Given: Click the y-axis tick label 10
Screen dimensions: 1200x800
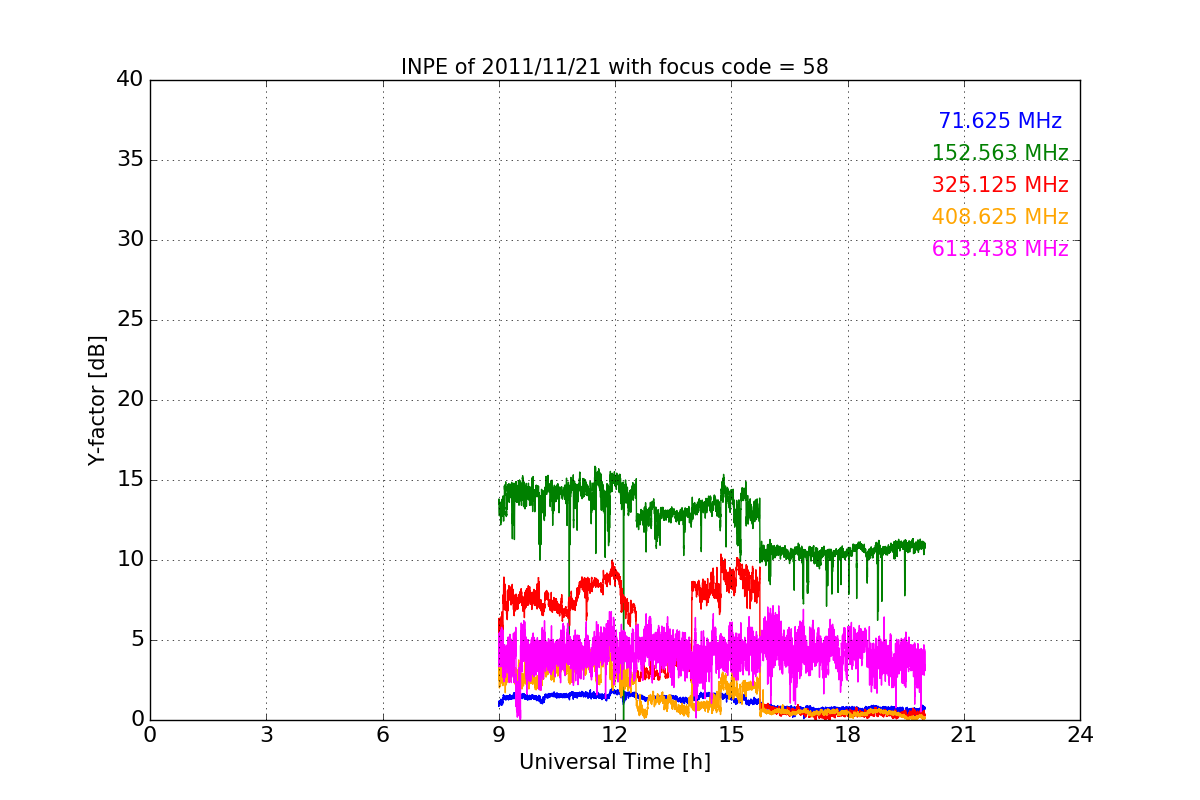Looking at the screenshot, I should (x=130, y=560).
